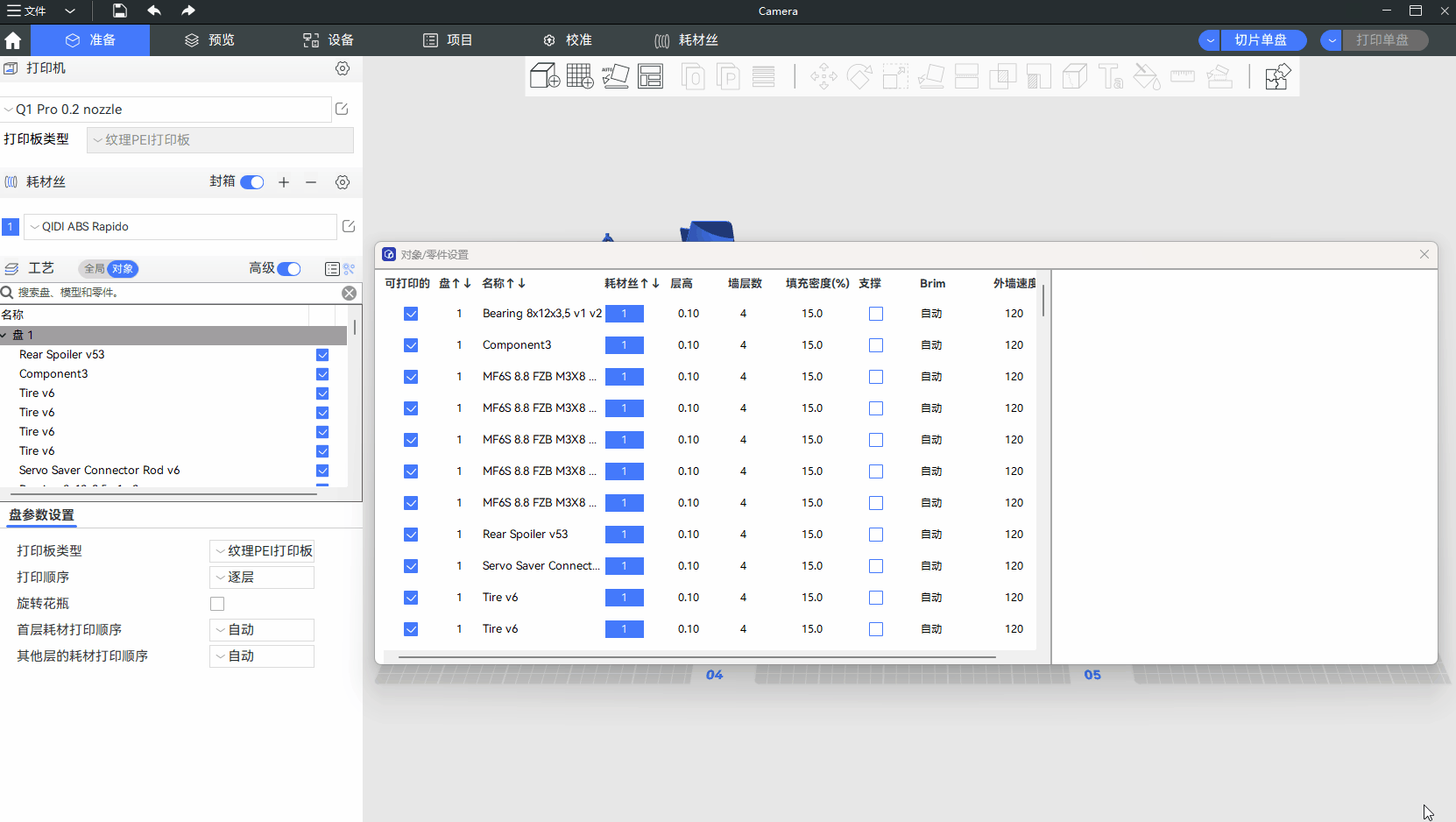This screenshot has width=1456, height=822.
Task: Click the filament color swatch for Component3
Action: pyautogui.click(x=624, y=345)
